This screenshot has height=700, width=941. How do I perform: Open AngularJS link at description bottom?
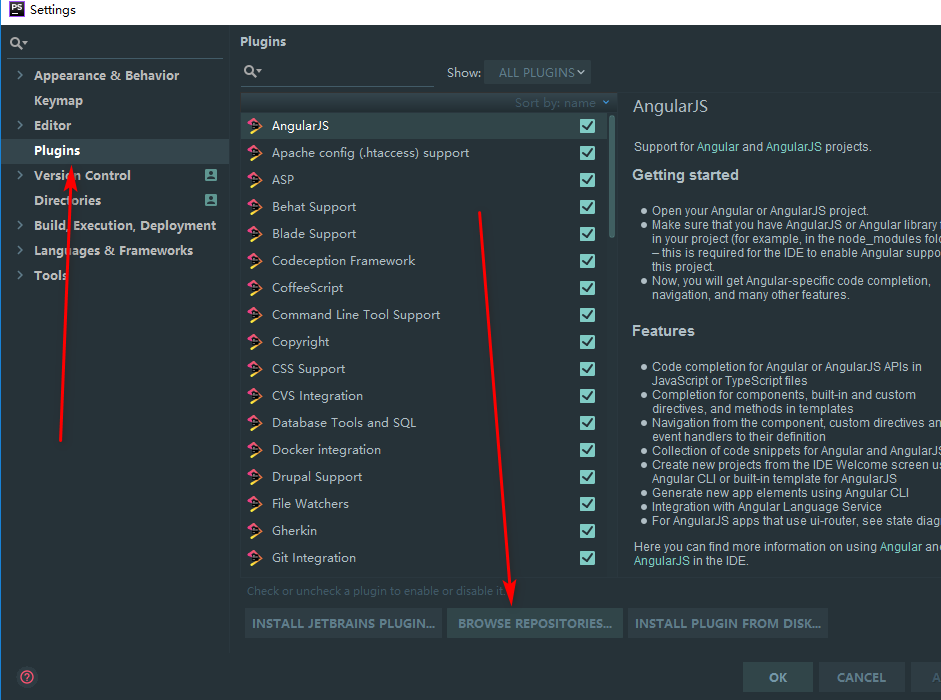pyautogui.click(x=662, y=561)
